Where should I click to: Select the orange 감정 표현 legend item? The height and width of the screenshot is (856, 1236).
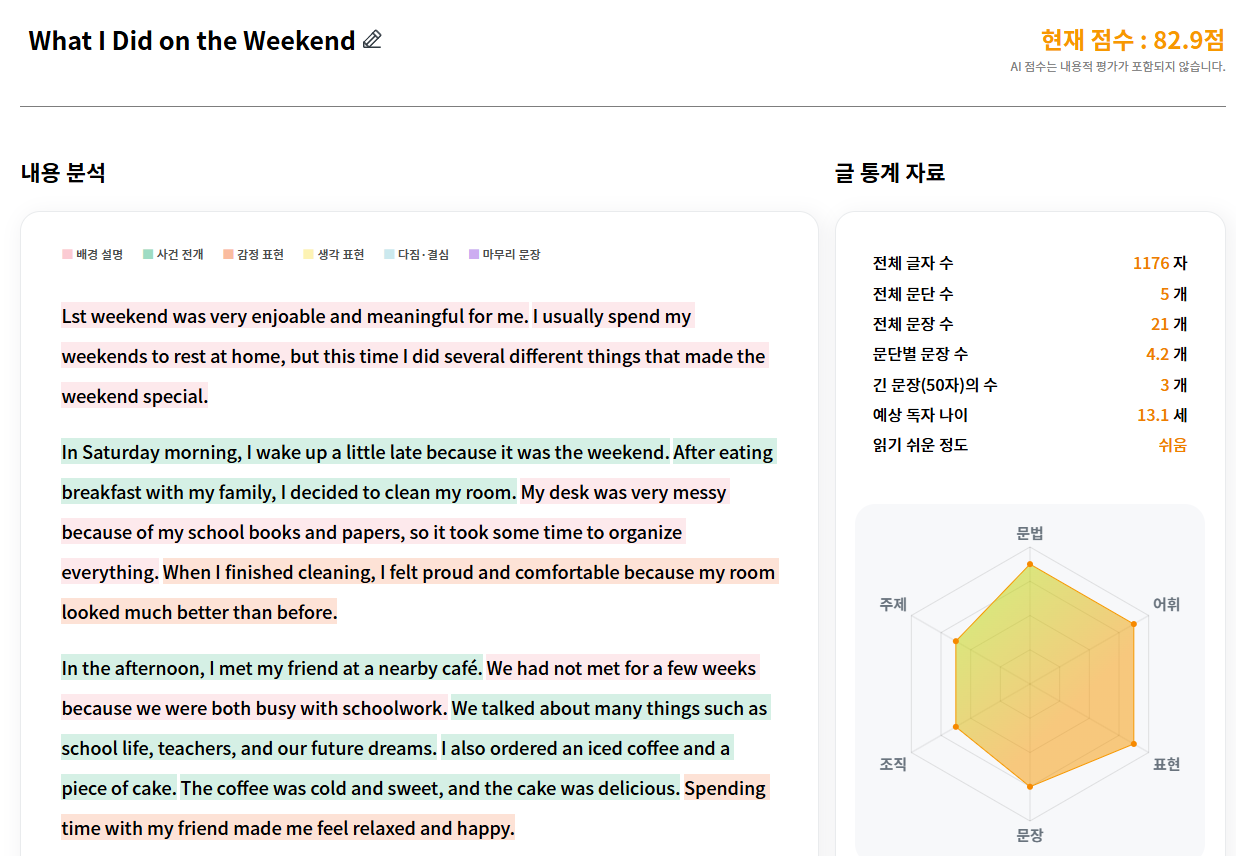[253, 255]
